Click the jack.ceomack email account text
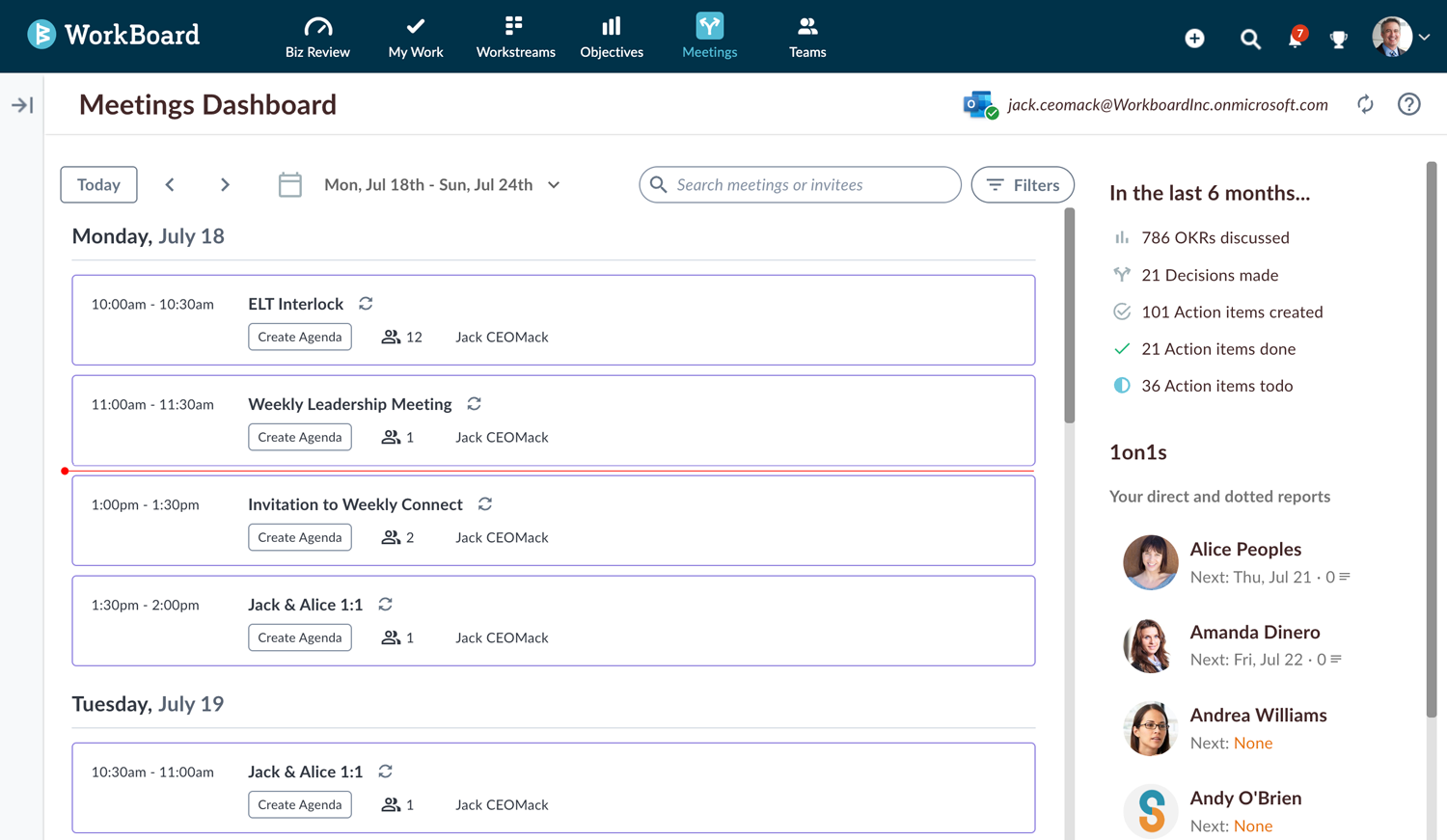This screenshot has width=1447, height=840. 1167,105
